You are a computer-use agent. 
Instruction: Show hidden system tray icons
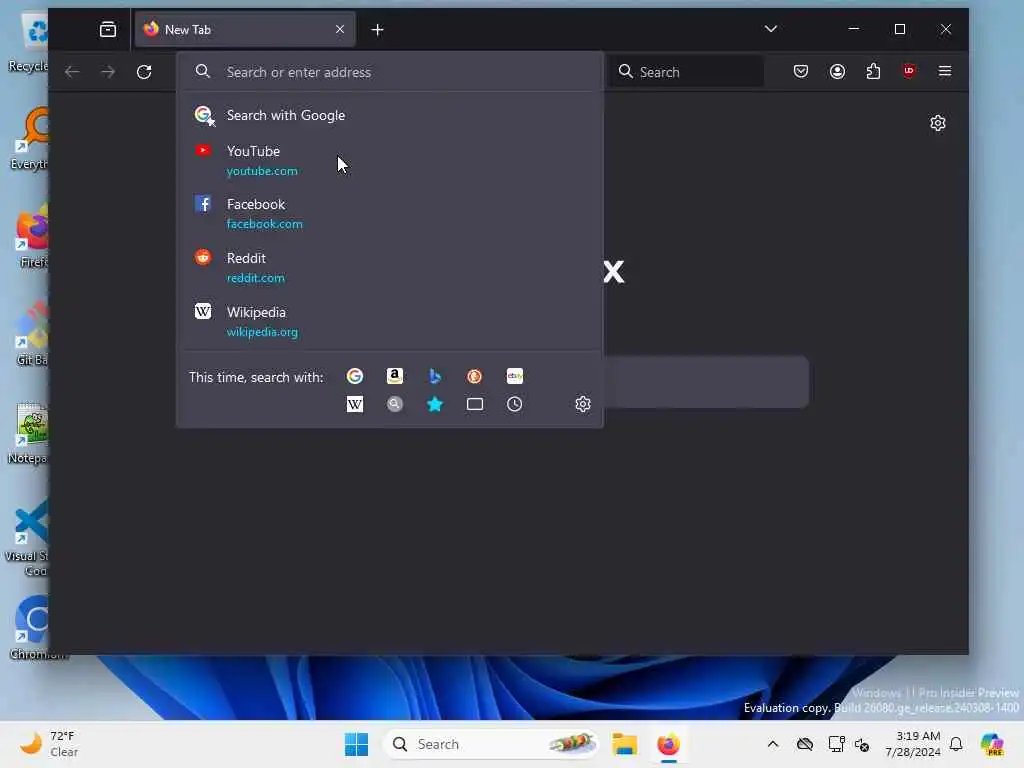pyautogui.click(x=773, y=744)
